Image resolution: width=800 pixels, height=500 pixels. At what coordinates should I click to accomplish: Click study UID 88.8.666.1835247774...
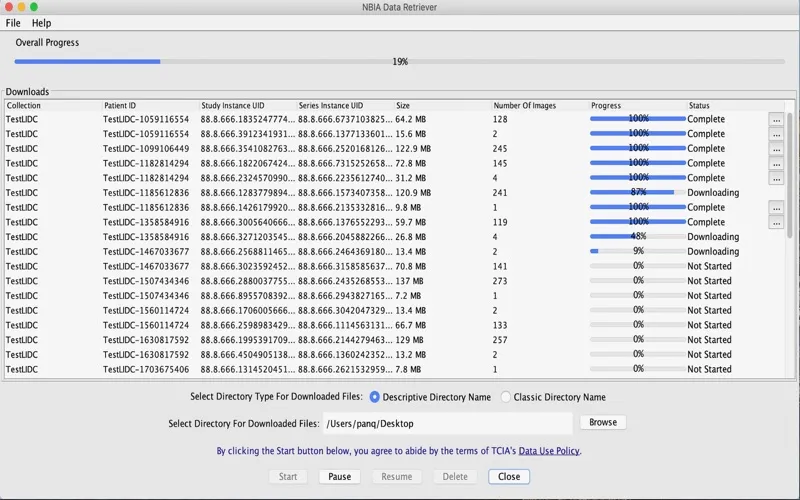(x=247, y=119)
